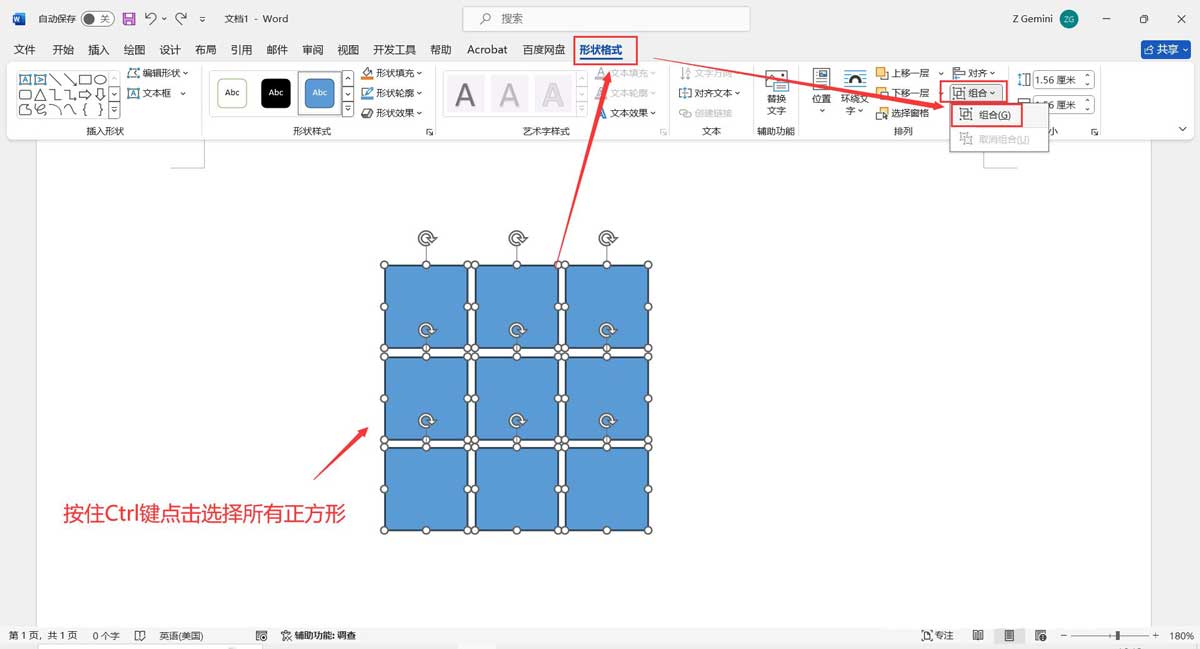1200x649 pixels.
Task: Click inside the 搜索 search box
Action: tap(605, 18)
